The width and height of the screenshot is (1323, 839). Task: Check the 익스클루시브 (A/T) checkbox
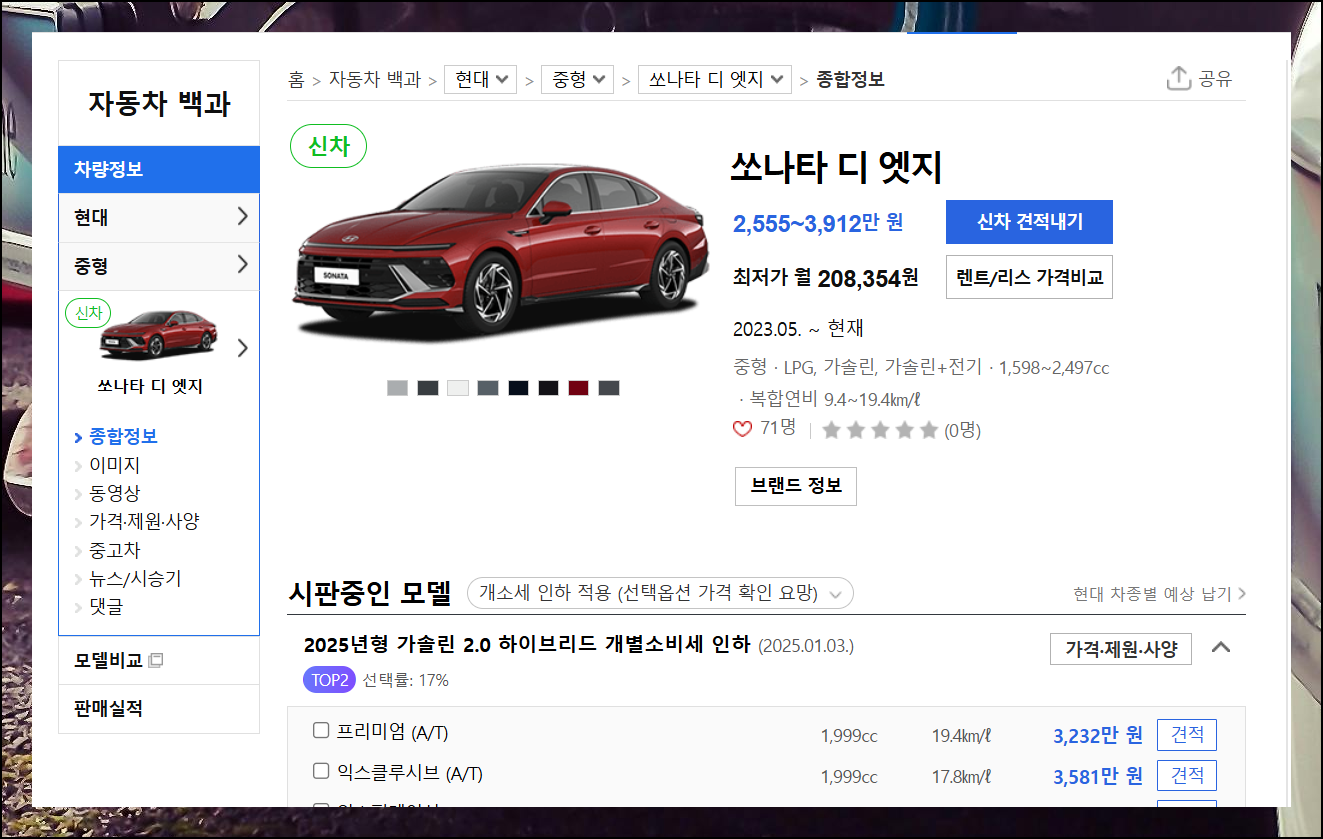click(x=321, y=771)
